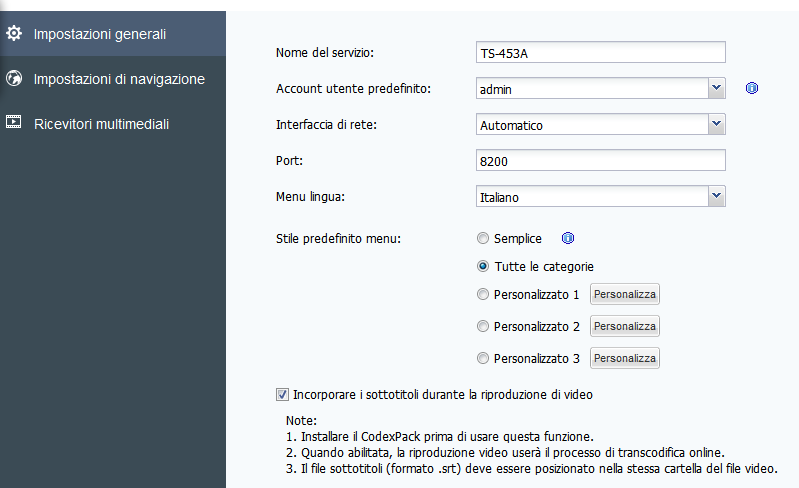Image resolution: width=799 pixels, height=488 pixels.
Task: Click info icon beside Semplice option
Action: [x=568, y=239]
